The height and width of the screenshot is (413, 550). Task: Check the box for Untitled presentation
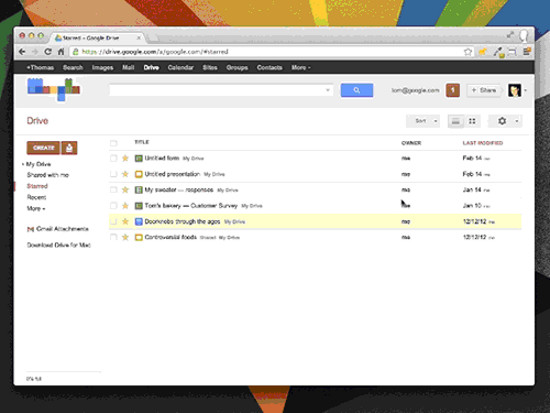click(x=113, y=174)
